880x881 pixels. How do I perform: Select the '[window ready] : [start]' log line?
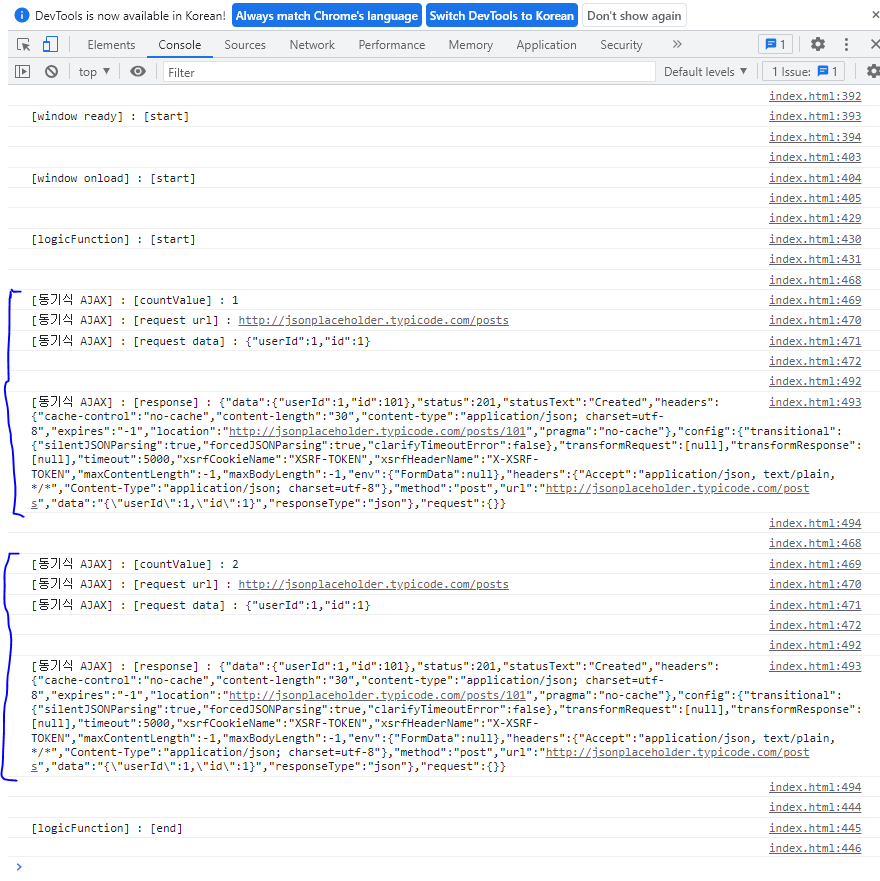(x=110, y=116)
